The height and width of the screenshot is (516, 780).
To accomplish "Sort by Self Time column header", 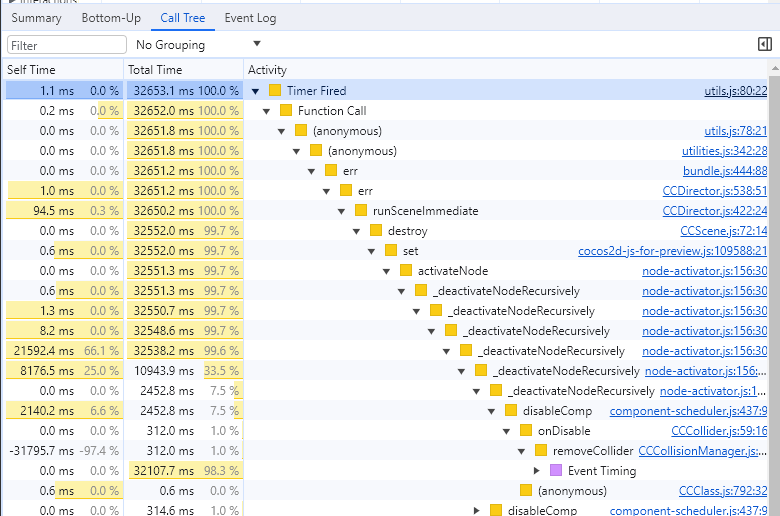I will tap(63, 70).
